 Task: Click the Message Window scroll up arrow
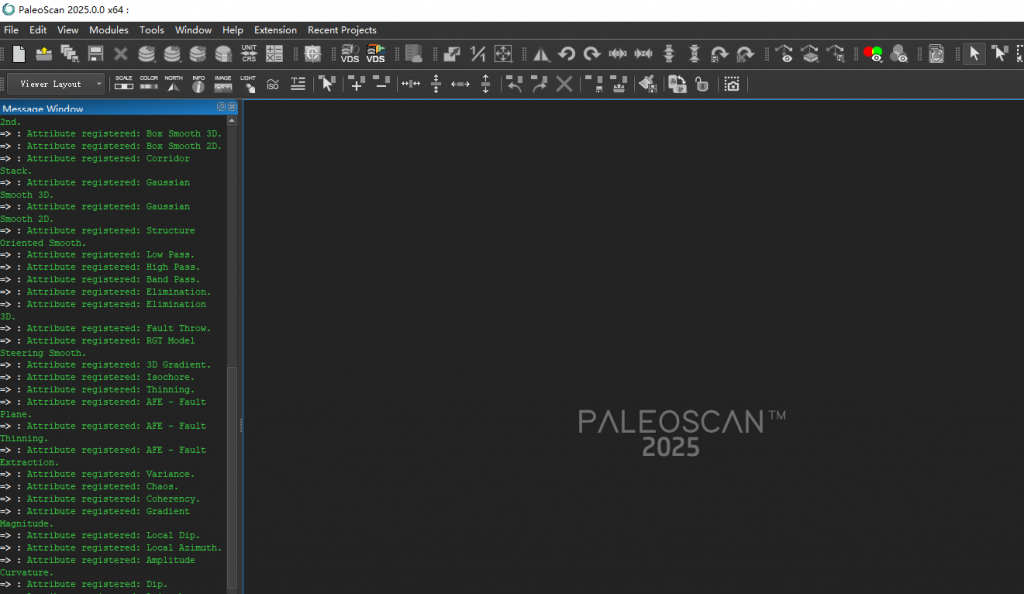tap(233, 121)
